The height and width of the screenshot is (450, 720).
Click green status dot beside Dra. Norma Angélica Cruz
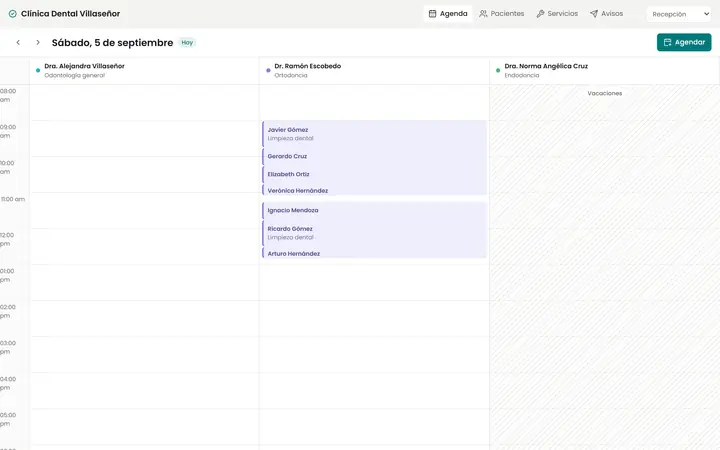click(x=498, y=70)
